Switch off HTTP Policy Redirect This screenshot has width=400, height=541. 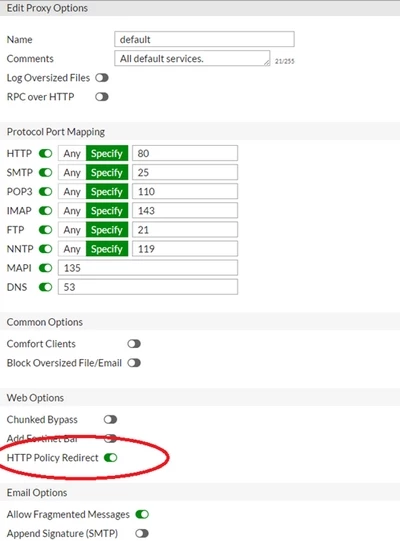[x=111, y=458]
